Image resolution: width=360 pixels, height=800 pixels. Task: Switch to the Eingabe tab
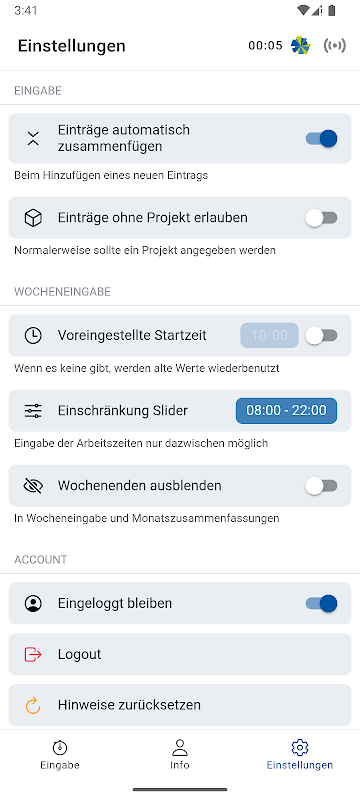60,755
